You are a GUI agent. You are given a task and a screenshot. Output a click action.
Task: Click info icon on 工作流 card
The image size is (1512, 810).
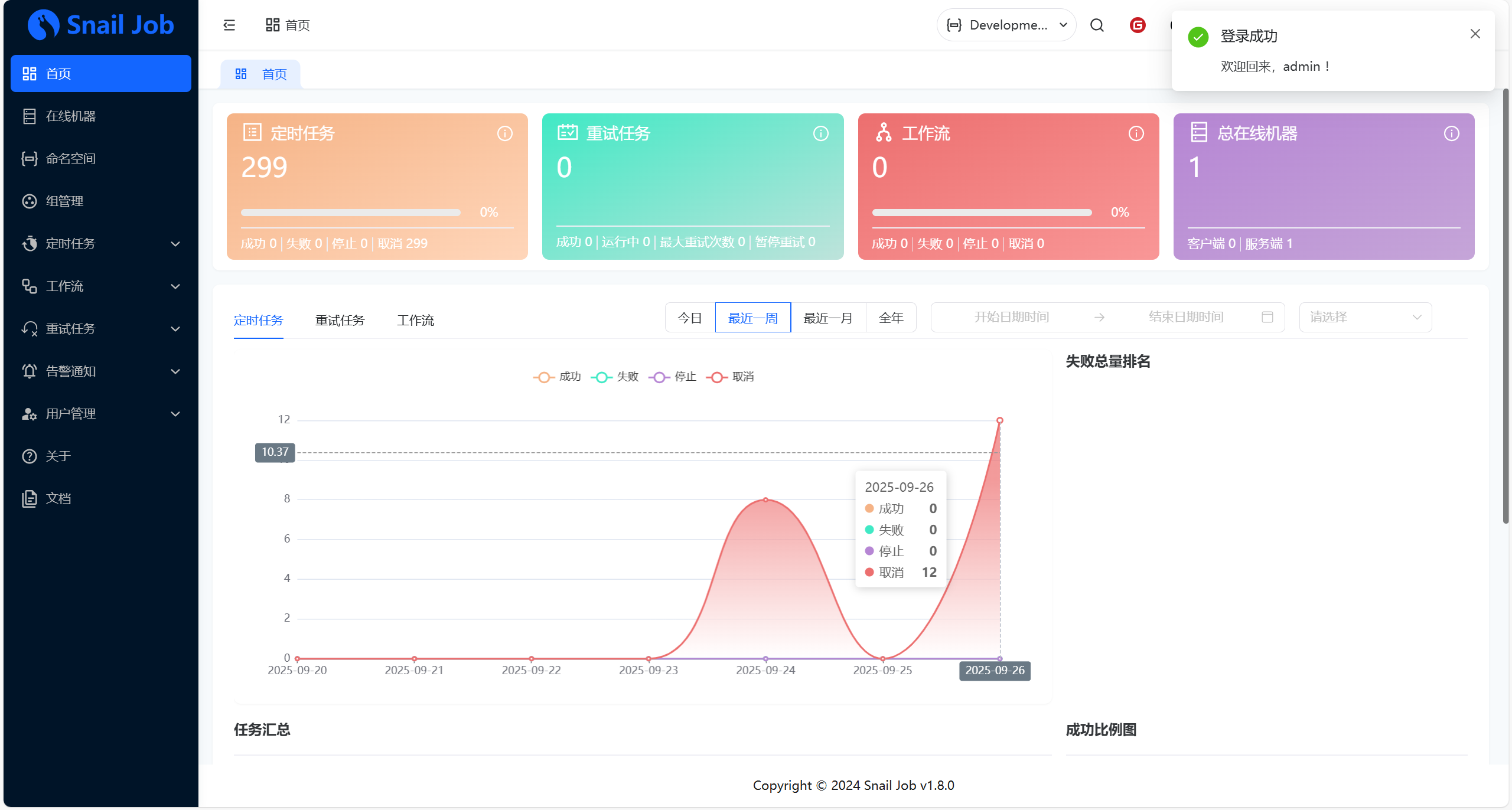[1136, 133]
